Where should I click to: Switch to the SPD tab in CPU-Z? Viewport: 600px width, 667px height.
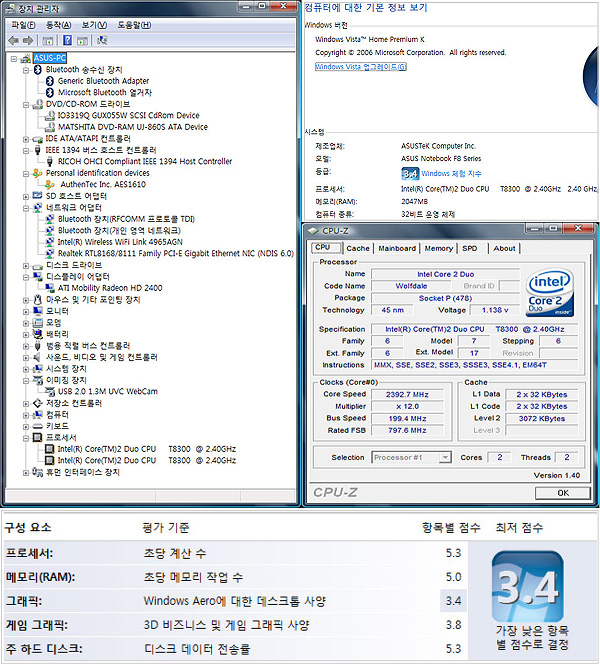[x=470, y=248]
